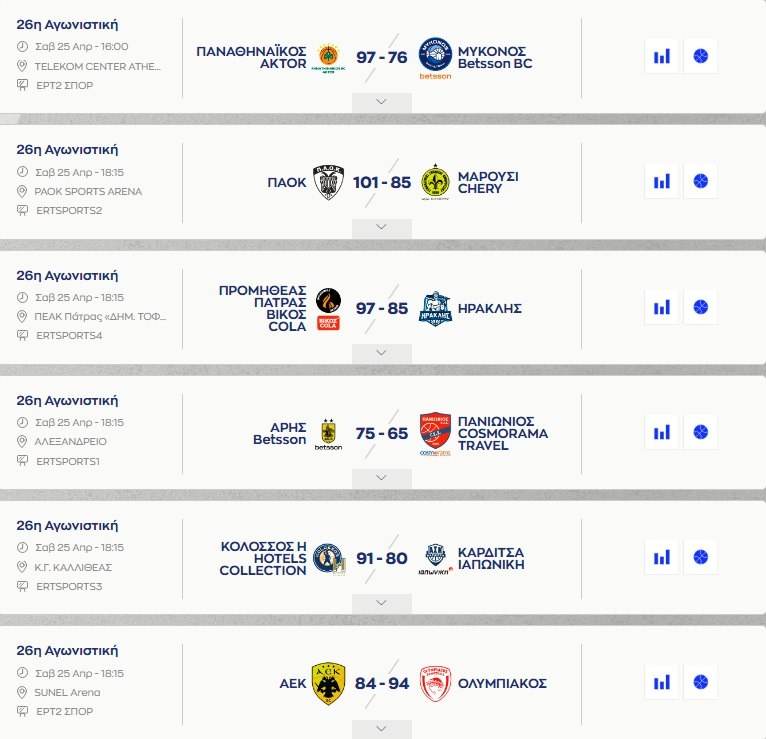The image size is (766, 739).
Task: Click the Olympiacos team logo
Action: 437,683
